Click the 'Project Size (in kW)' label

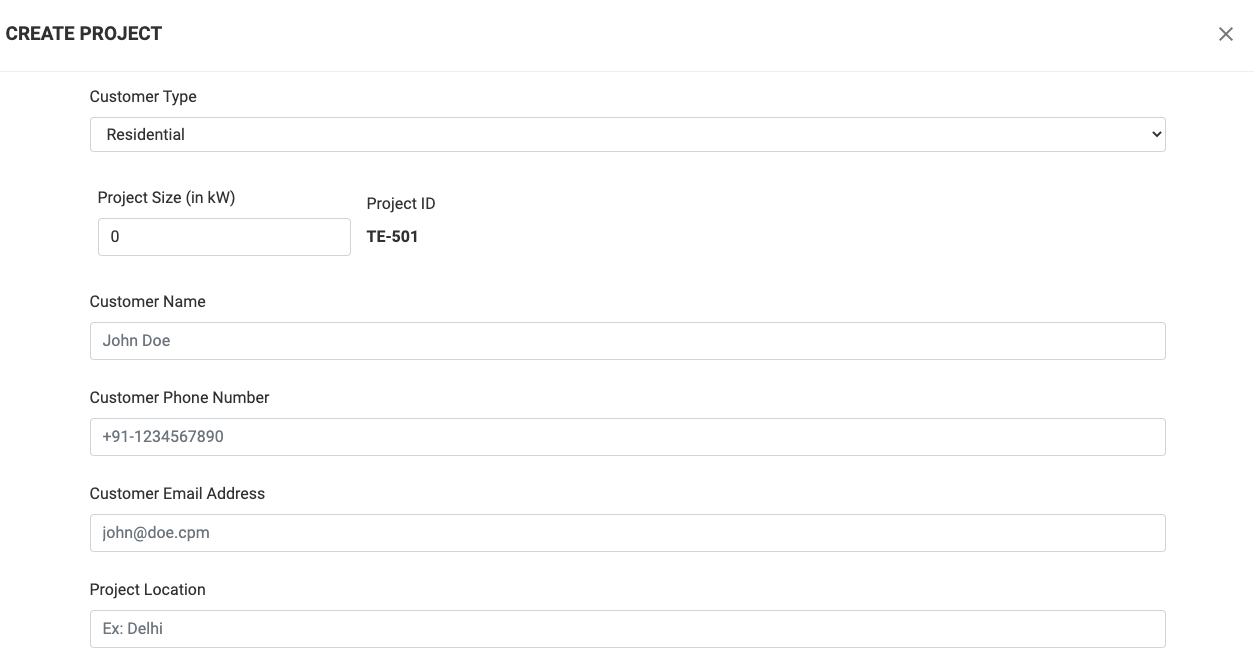(x=166, y=198)
